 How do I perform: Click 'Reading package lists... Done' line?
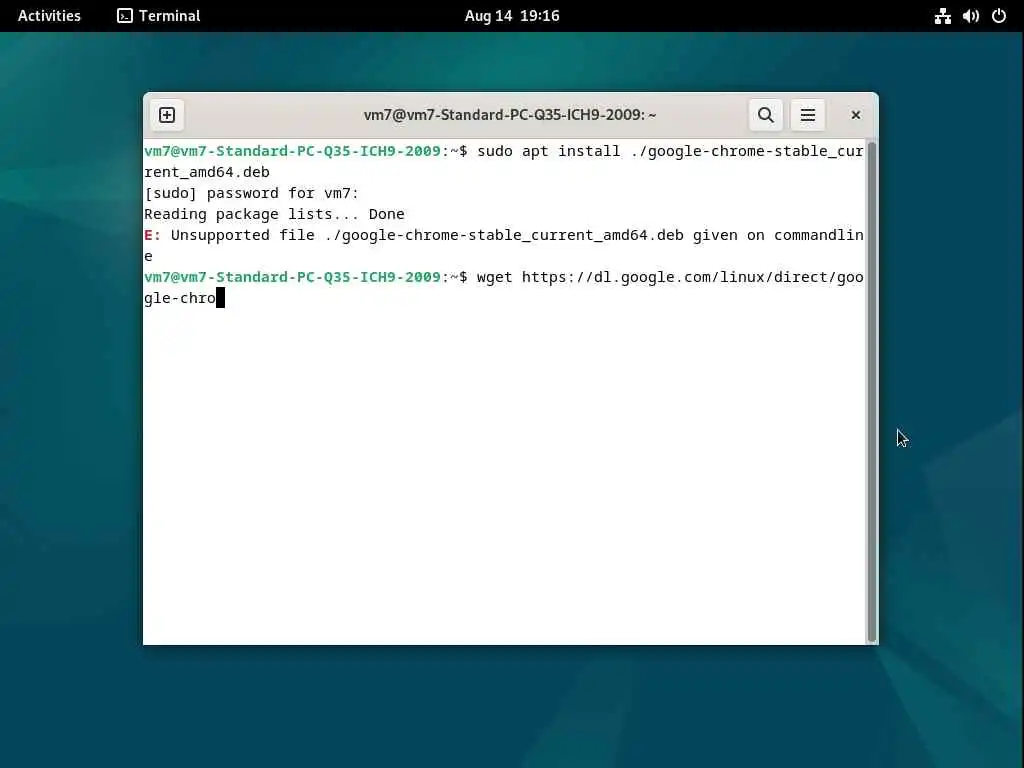coord(274,214)
